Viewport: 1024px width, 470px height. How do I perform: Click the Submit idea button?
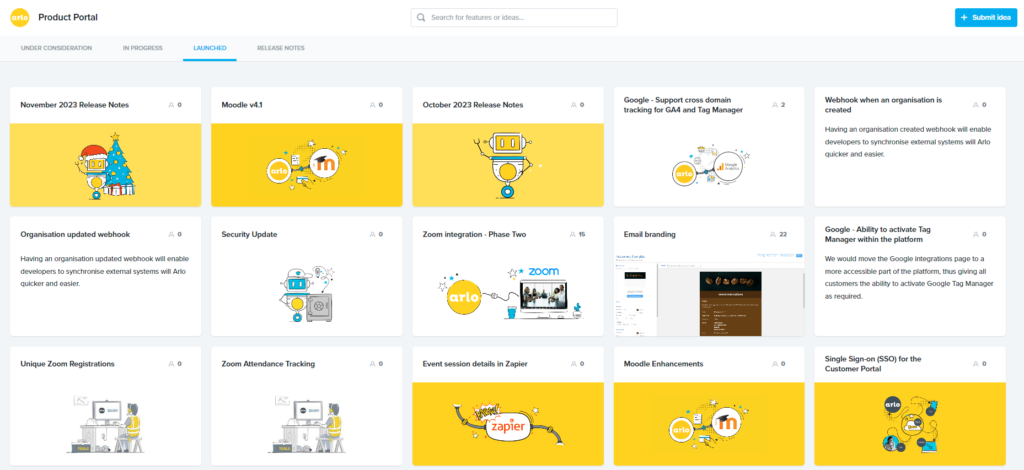point(985,18)
